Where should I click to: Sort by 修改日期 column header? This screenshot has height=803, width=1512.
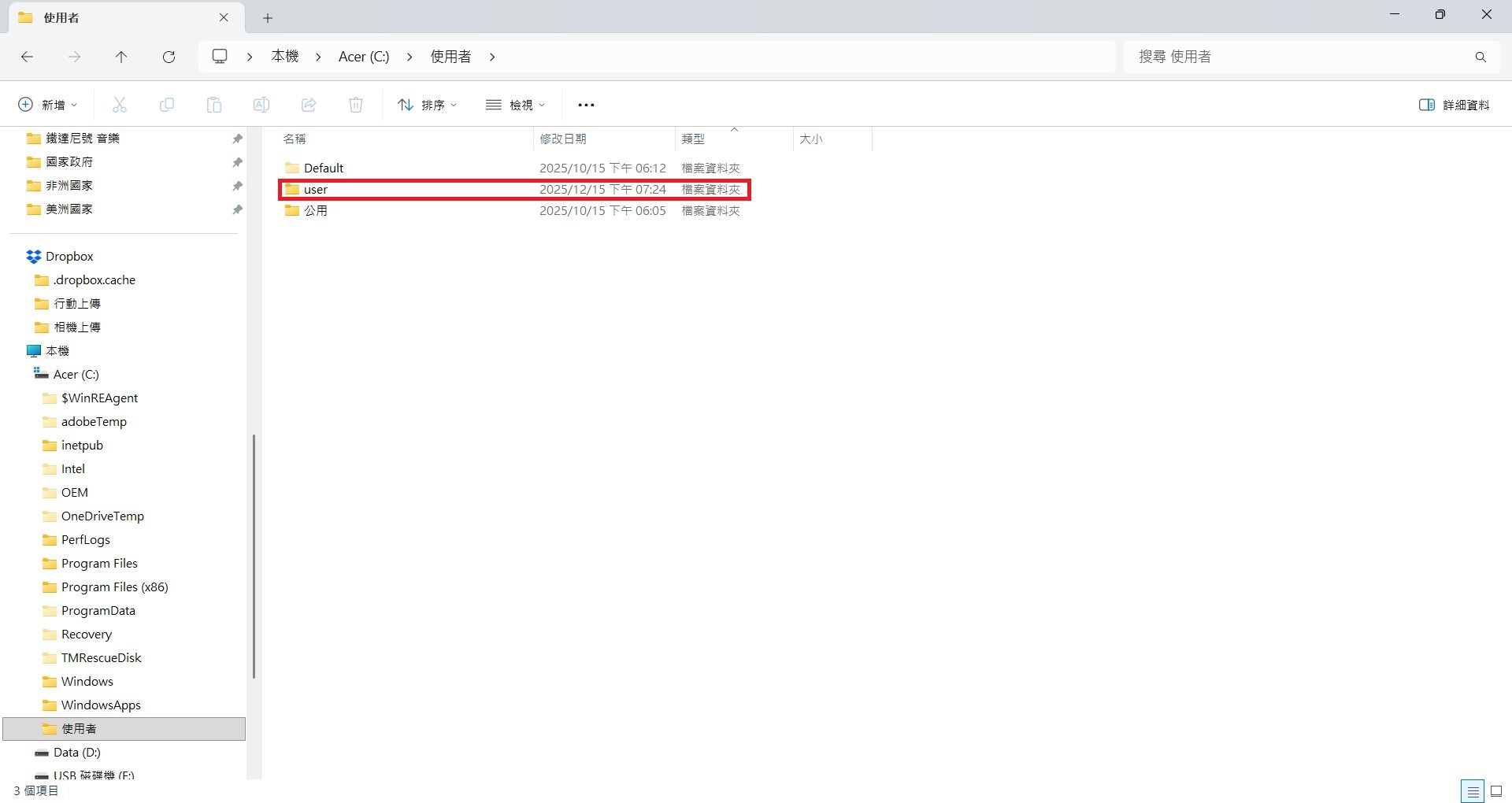pyautogui.click(x=604, y=139)
